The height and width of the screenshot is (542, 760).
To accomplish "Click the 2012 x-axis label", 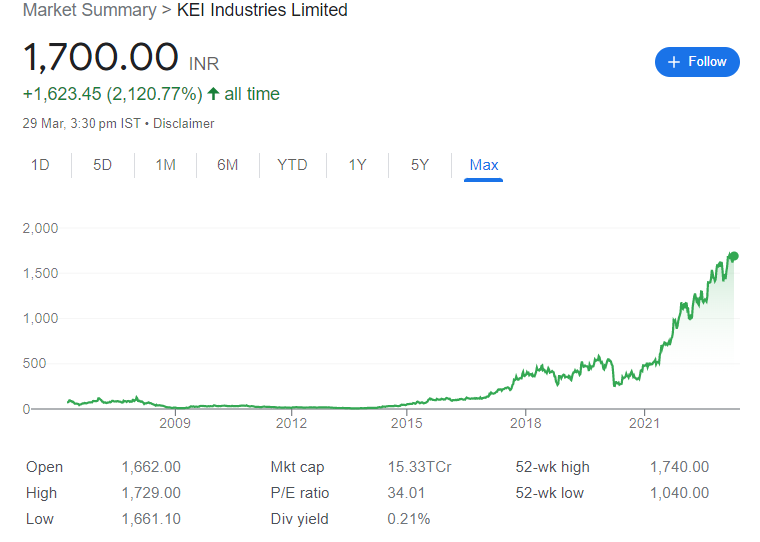I will point(291,423).
